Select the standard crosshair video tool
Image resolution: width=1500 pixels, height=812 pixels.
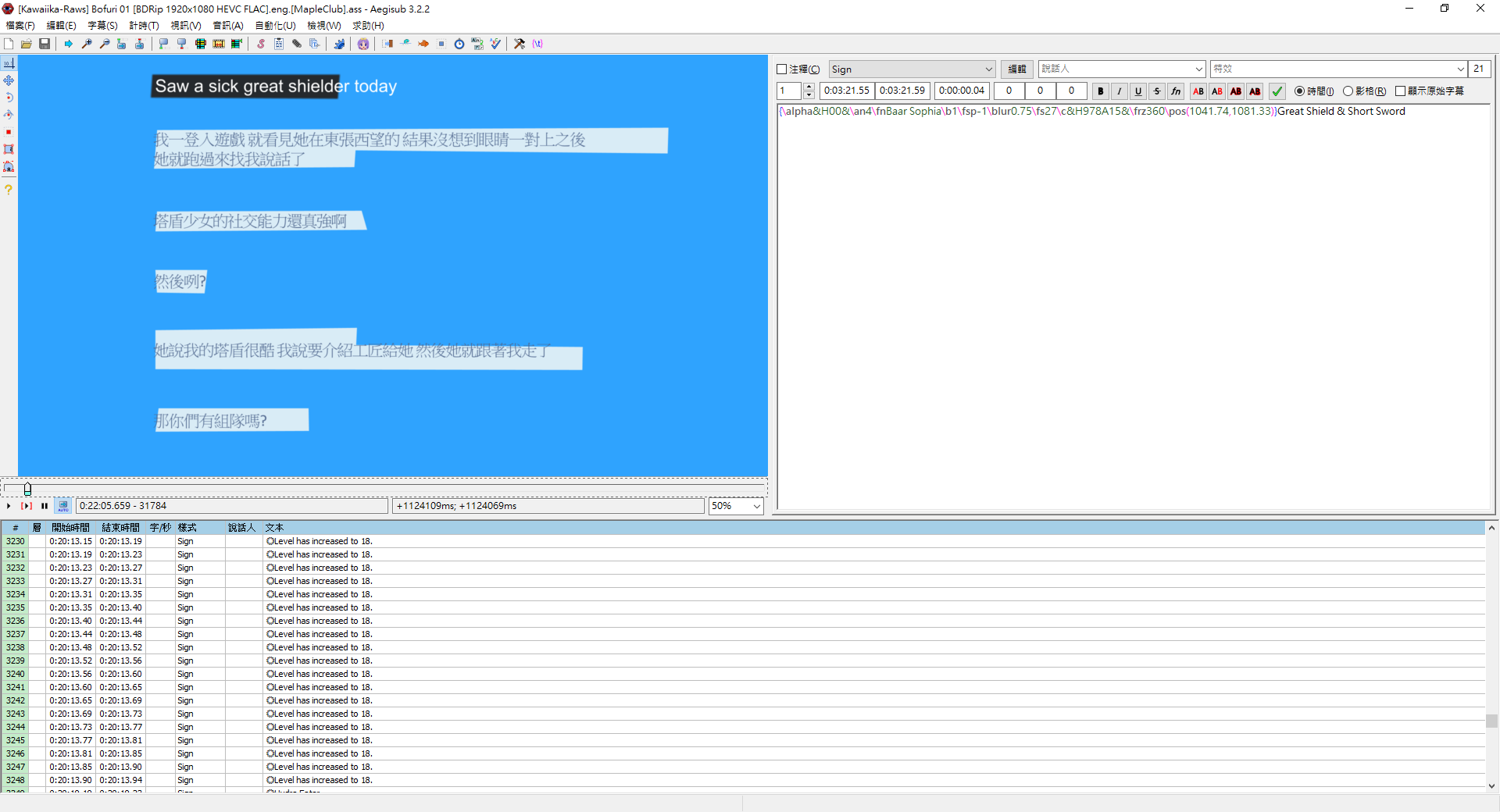(9, 63)
